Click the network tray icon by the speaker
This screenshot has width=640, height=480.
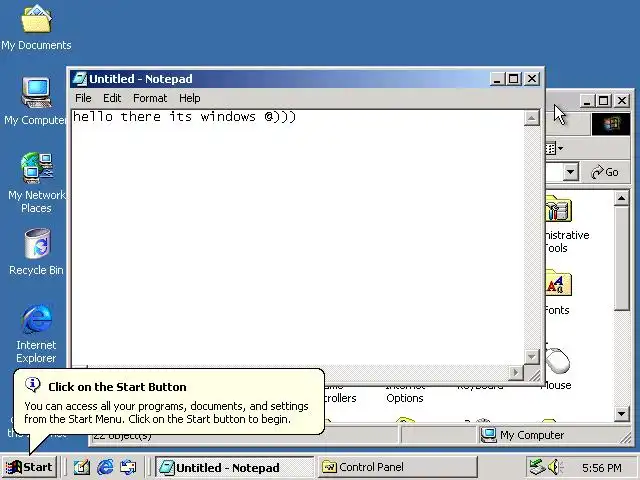coord(537,467)
